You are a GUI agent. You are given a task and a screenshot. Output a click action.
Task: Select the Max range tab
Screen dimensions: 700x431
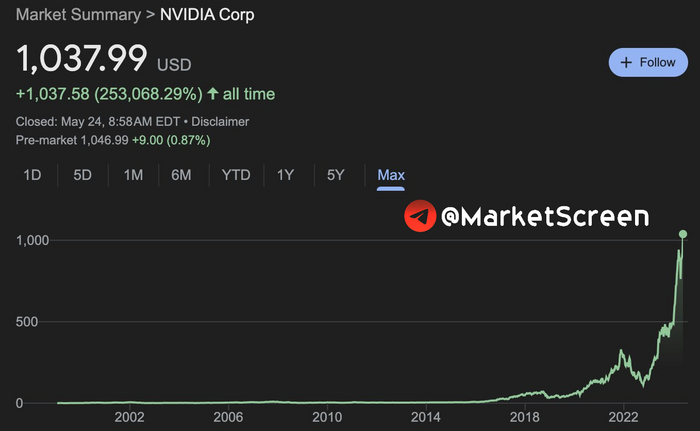(391, 175)
